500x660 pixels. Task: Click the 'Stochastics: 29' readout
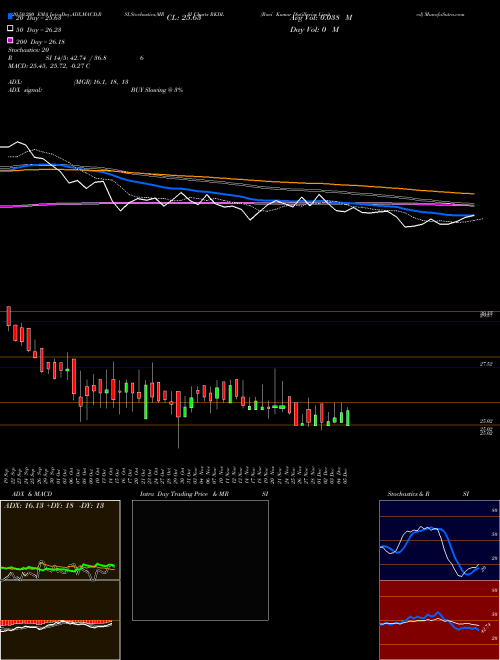pyautogui.click(x=29, y=50)
